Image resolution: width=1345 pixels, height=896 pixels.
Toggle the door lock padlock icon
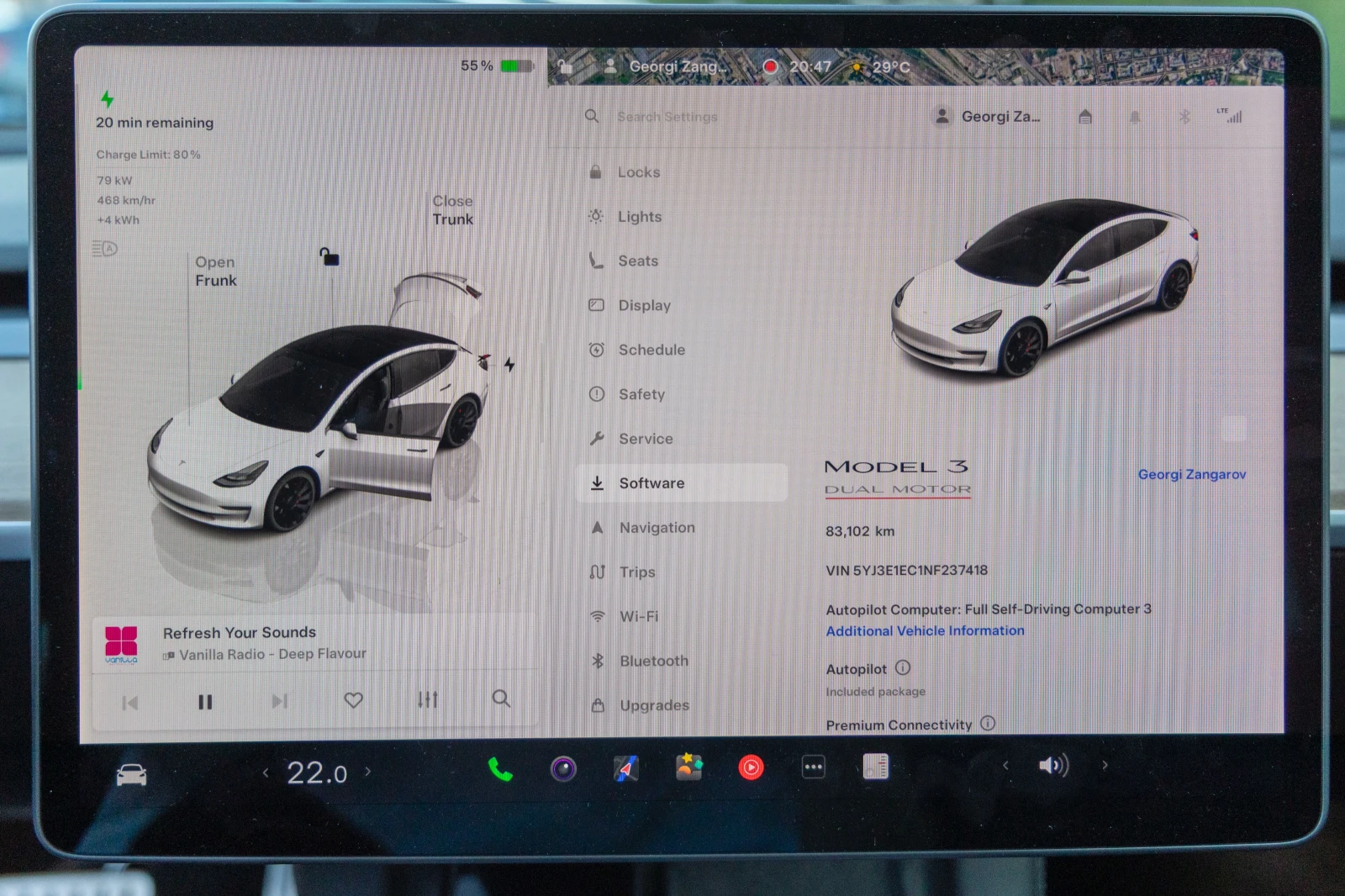click(329, 256)
